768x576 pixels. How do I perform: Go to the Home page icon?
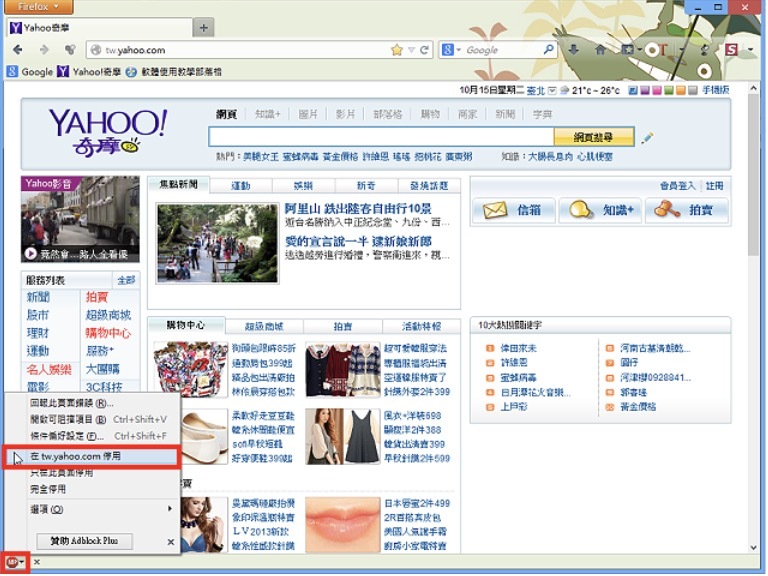tap(600, 49)
